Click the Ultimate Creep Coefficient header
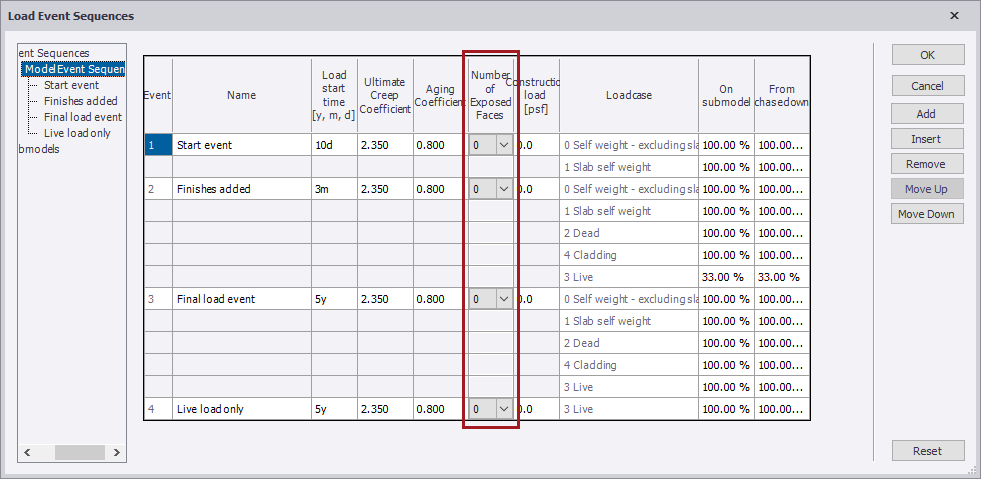 coord(385,95)
